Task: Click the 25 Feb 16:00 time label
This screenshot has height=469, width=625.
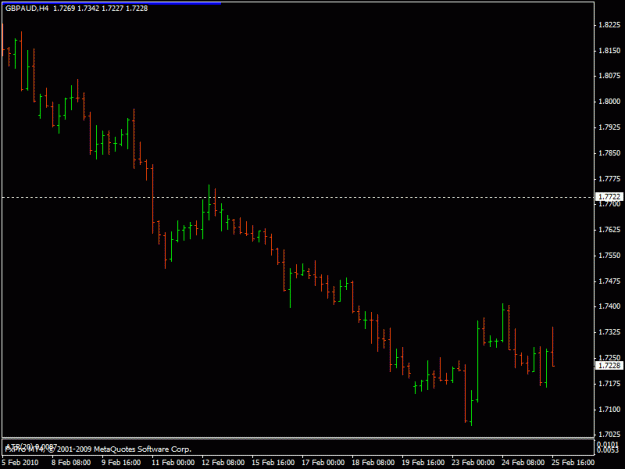Action: (573, 462)
